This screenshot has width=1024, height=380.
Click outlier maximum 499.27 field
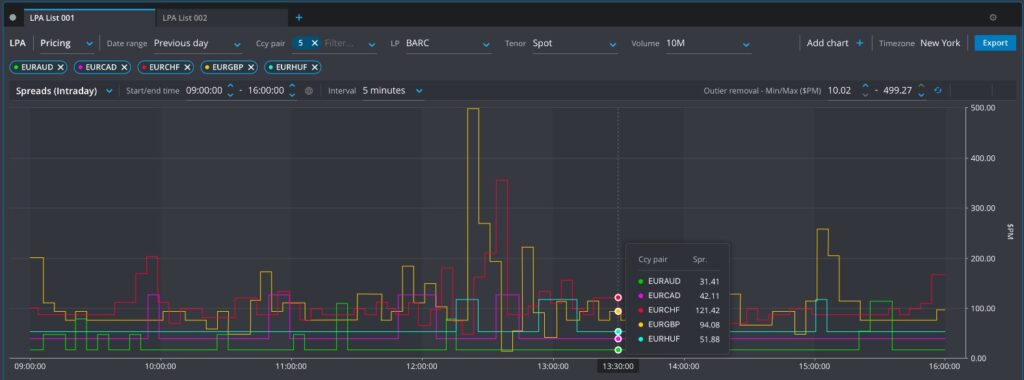[x=897, y=91]
